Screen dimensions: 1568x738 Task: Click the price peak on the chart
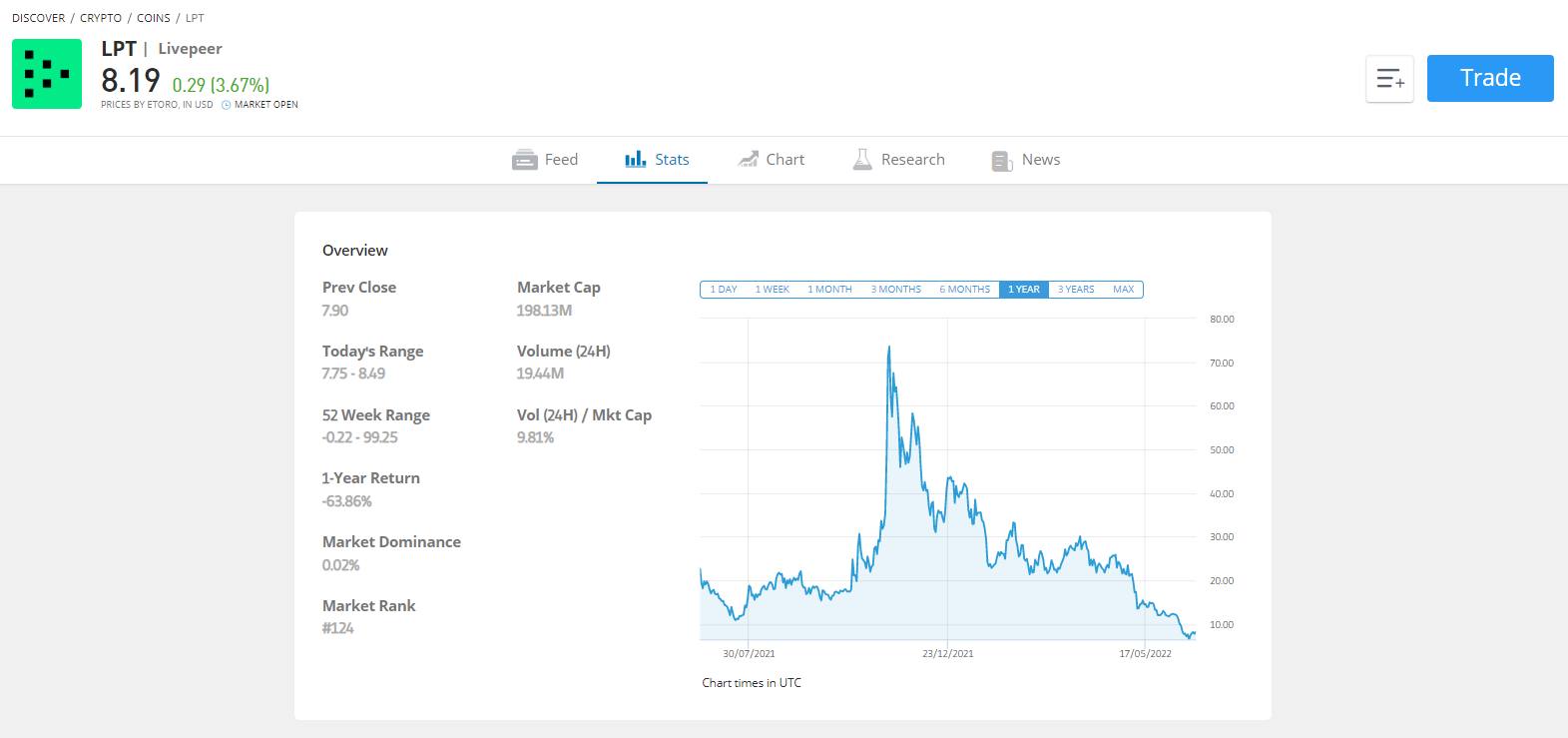tap(889, 349)
